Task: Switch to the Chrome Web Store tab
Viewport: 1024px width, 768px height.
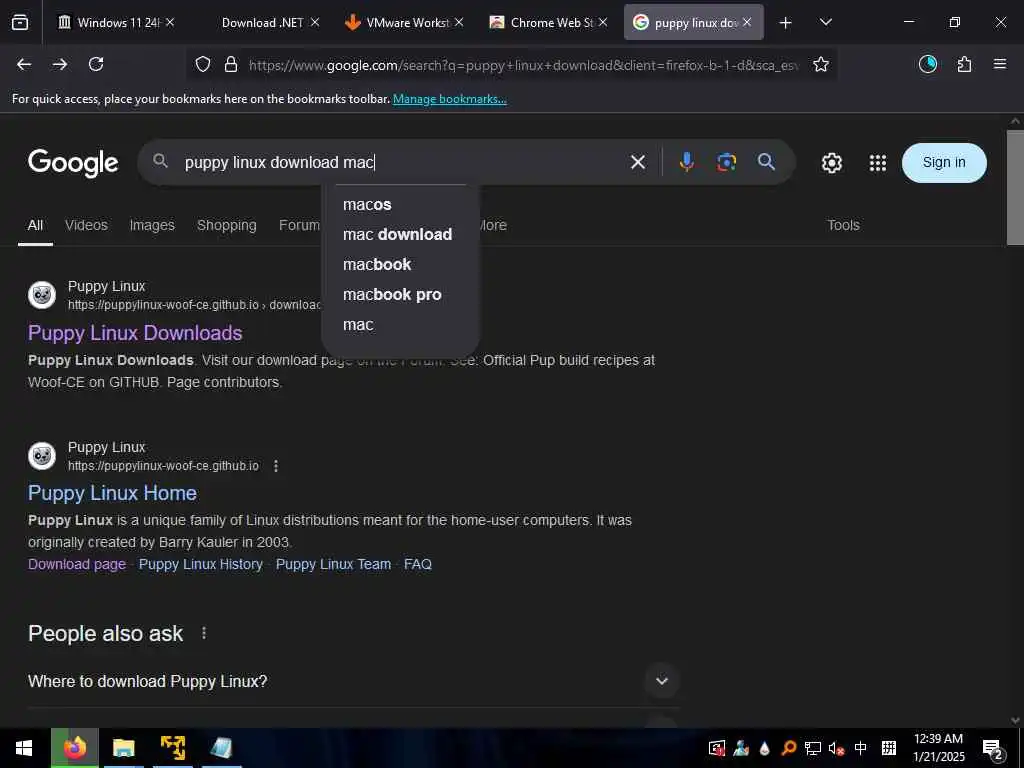Action: coord(552,23)
